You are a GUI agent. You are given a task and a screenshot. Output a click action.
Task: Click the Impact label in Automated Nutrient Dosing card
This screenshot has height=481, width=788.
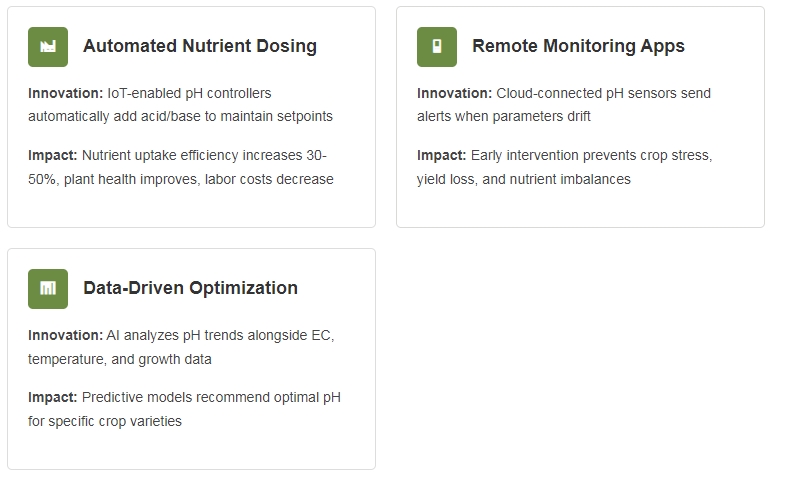(x=53, y=155)
